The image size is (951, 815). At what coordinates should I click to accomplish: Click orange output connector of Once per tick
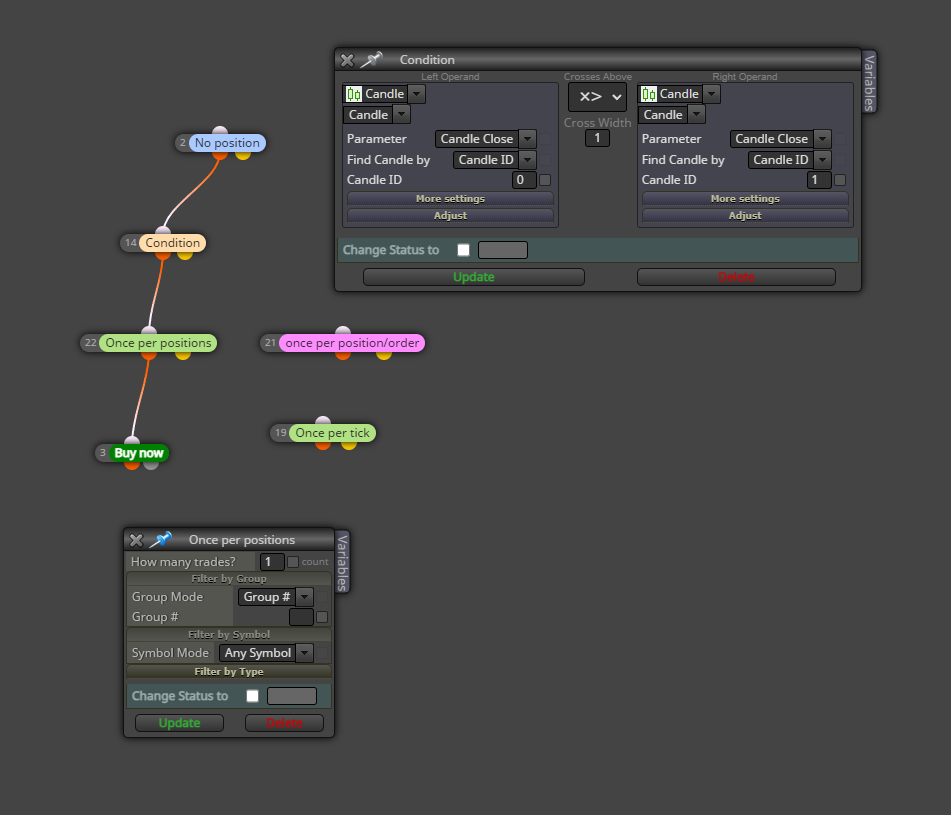[x=323, y=446]
